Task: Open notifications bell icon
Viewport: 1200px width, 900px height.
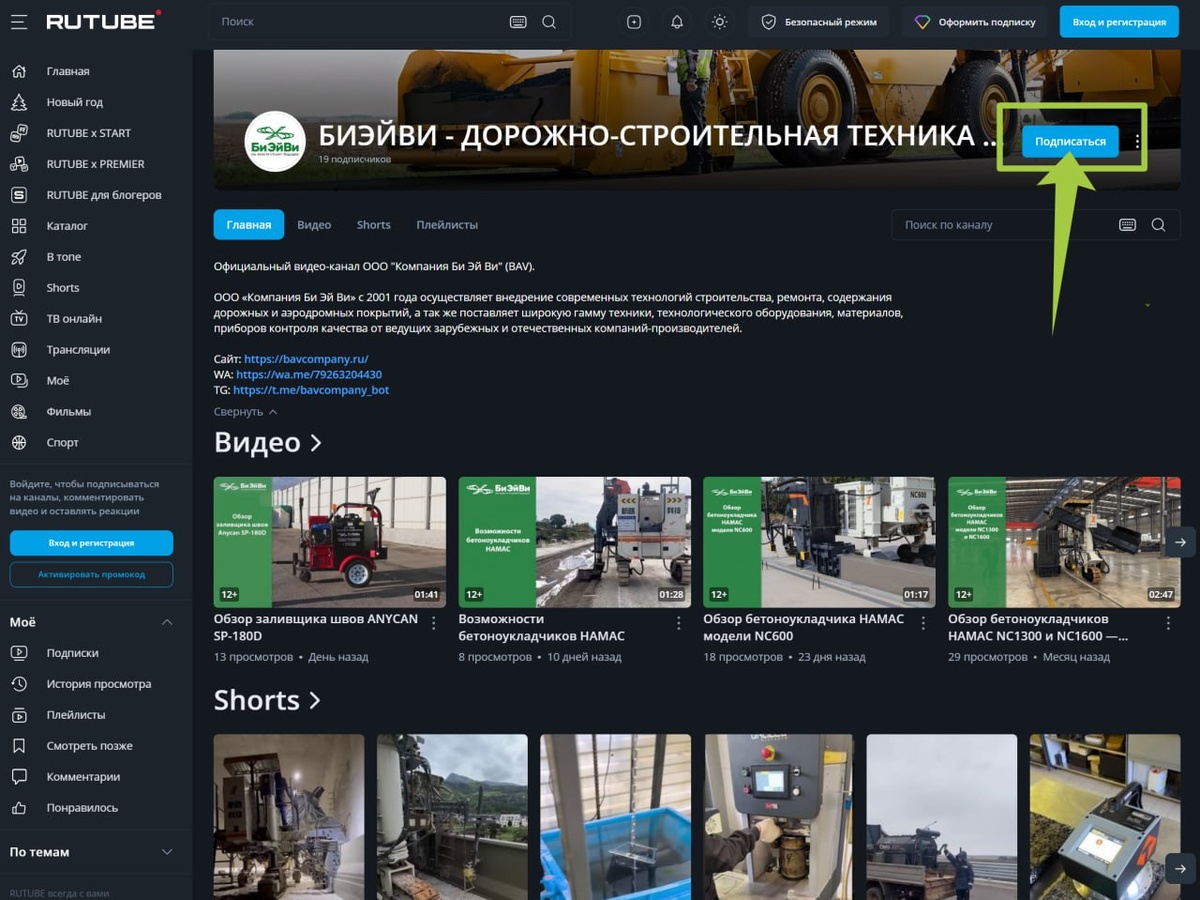Action: click(677, 22)
